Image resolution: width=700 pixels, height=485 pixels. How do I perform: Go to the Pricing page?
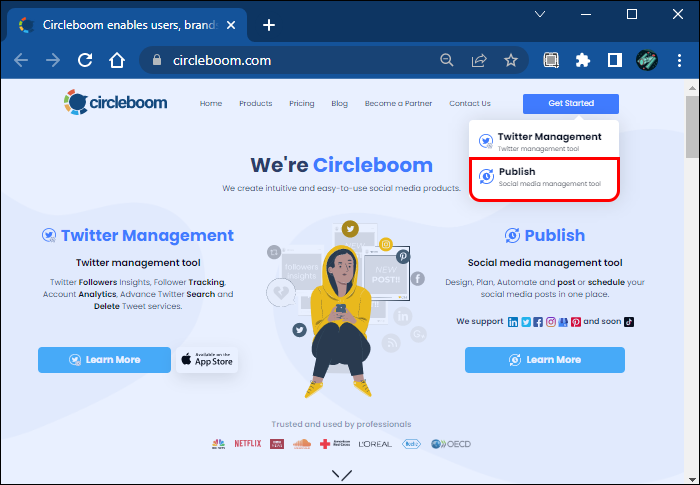pos(302,103)
